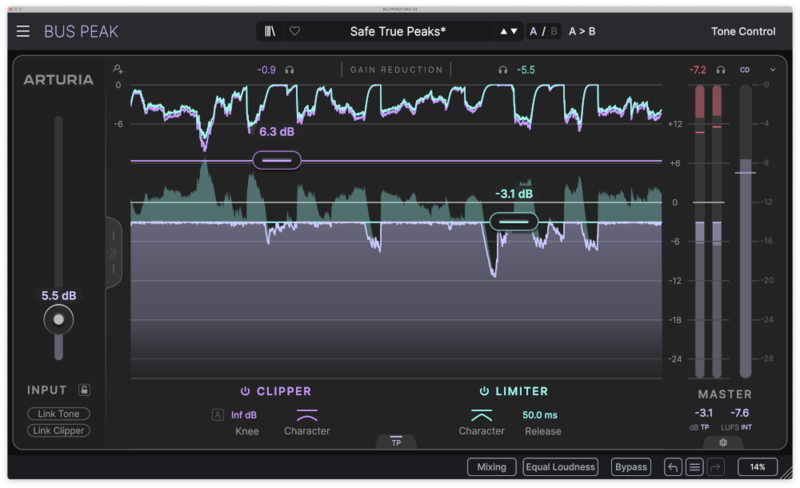Switch to state B

tap(554, 32)
